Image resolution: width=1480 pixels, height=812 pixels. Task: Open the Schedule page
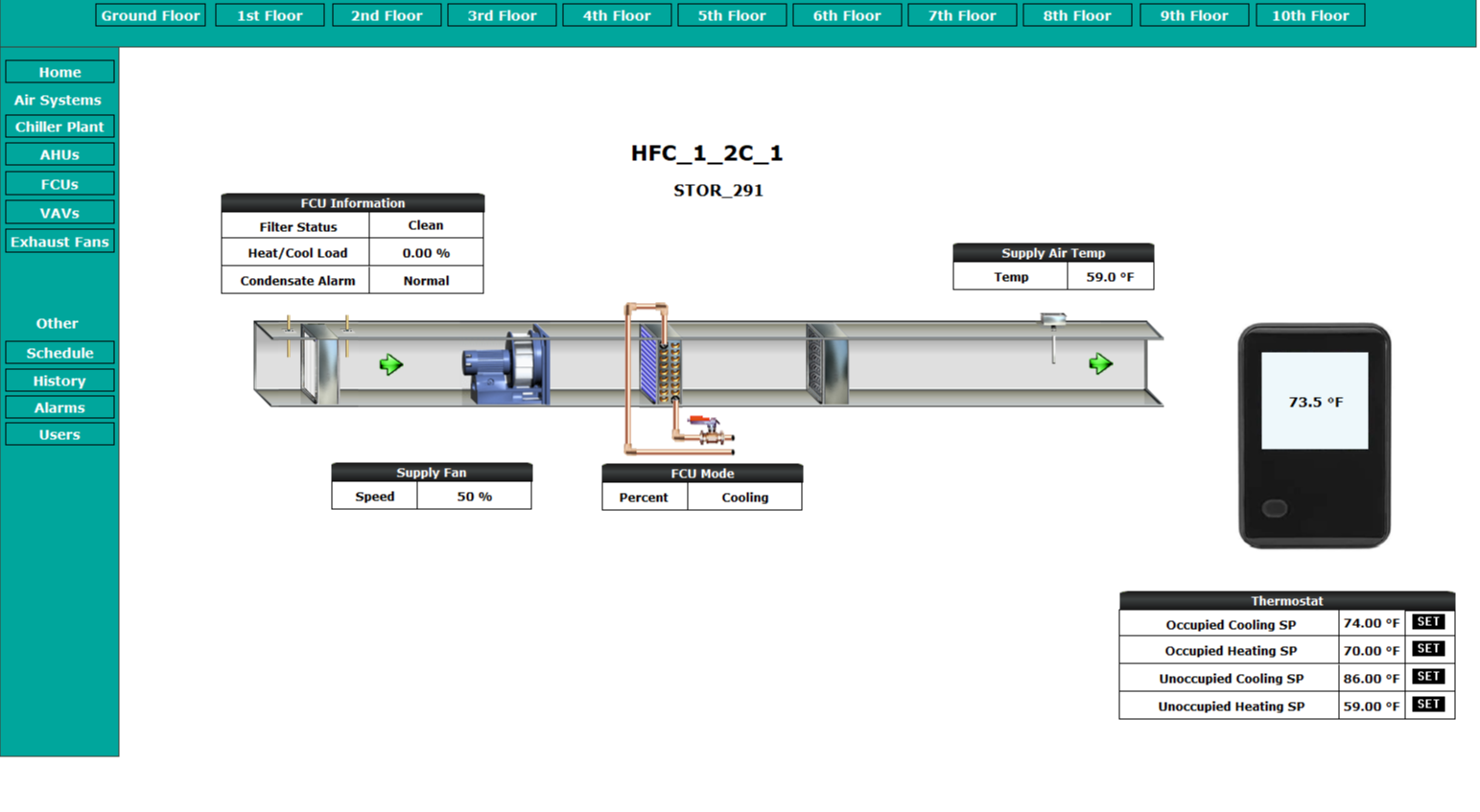tap(59, 353)
